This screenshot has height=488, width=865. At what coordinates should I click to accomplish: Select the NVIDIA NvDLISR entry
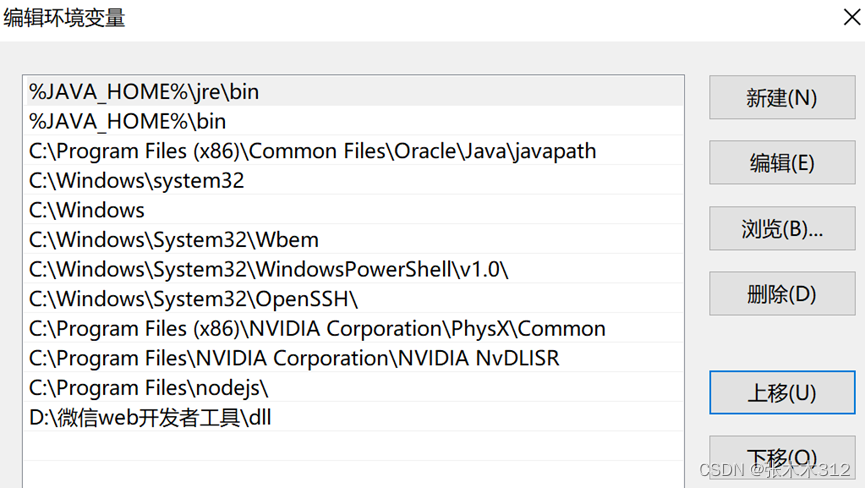coord(354,358)
